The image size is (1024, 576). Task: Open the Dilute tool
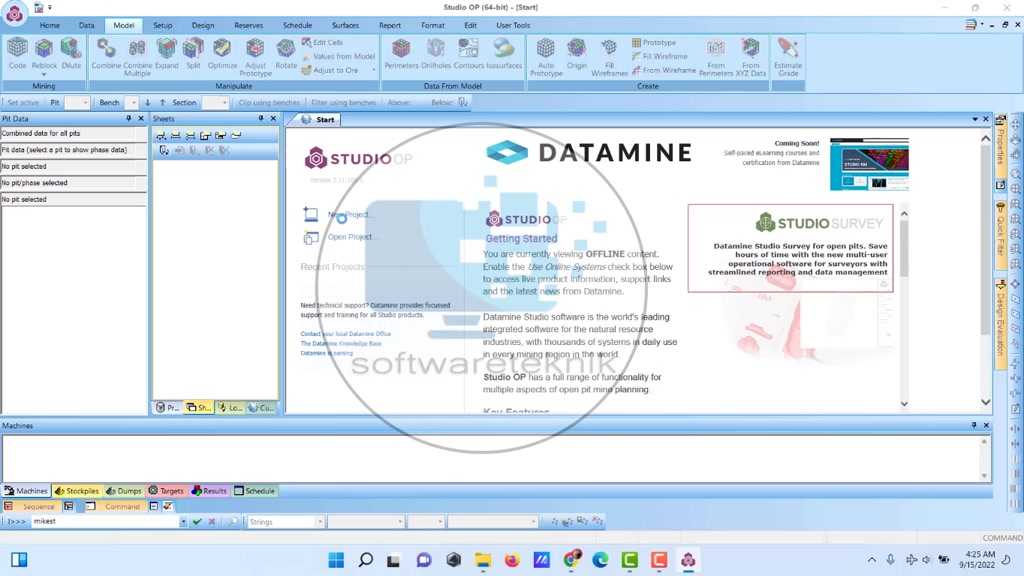(71, 54)
